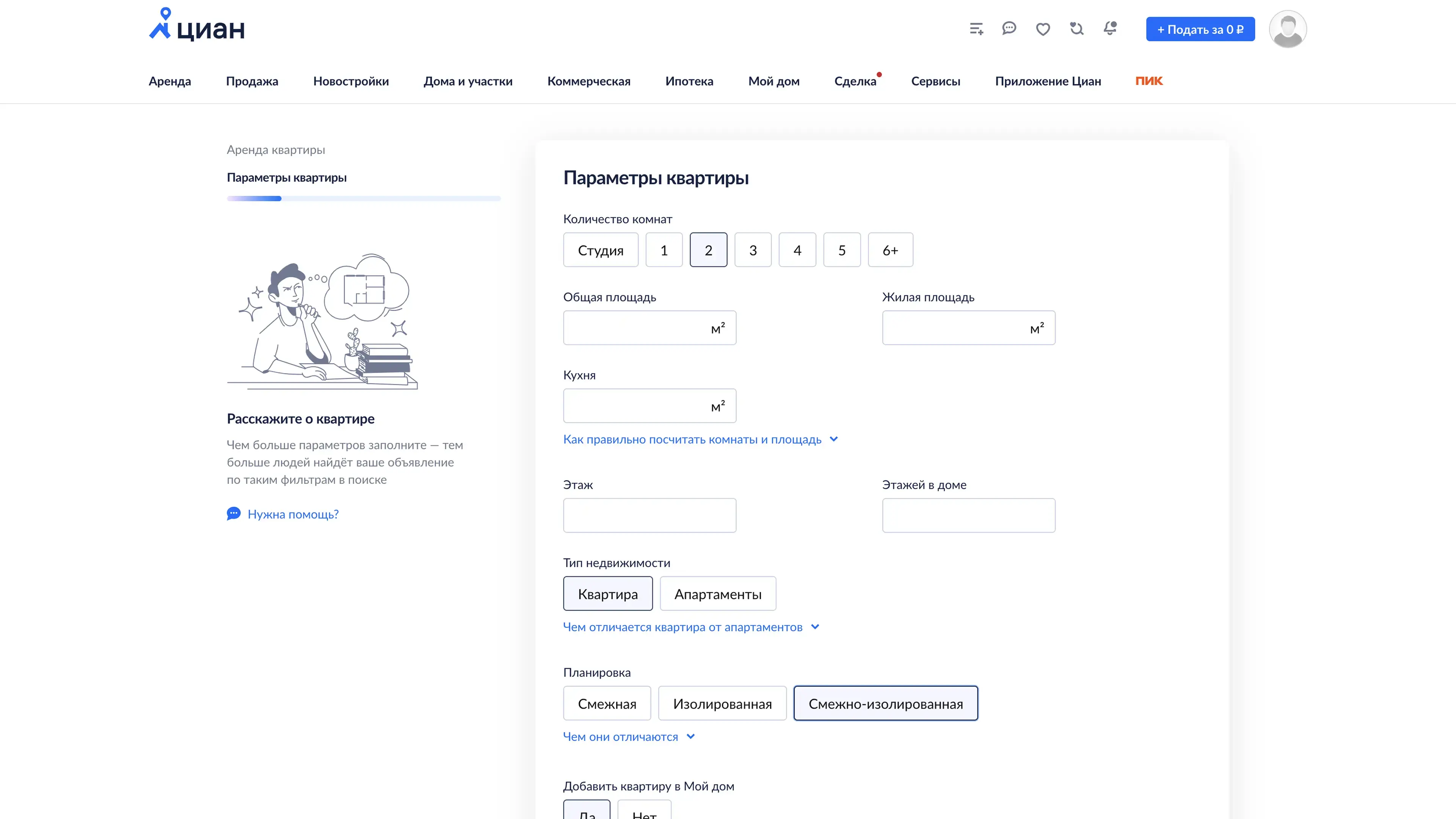Click the help chat bubble icon
Screen dimensions: 1456x819
click(x=234, y=514)
